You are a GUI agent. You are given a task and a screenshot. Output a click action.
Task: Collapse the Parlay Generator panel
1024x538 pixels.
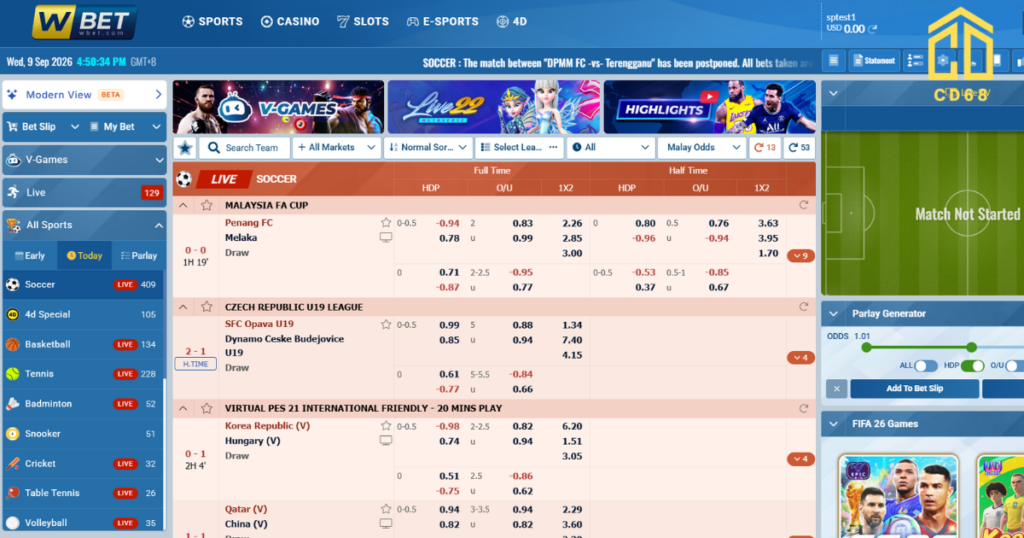click(x=834, y=314)
